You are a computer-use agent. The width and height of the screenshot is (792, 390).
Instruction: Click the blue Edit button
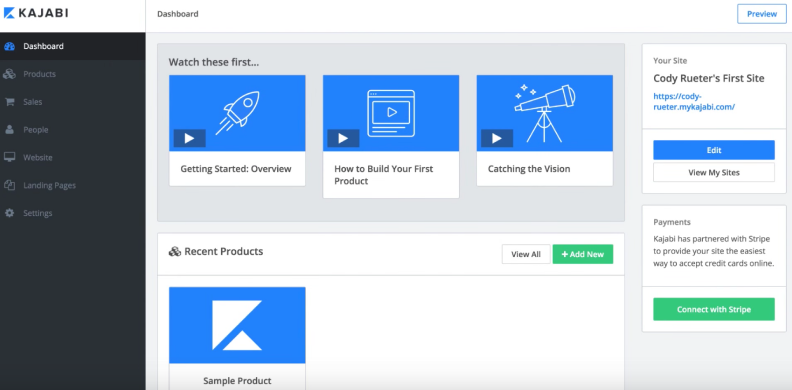(714, 150)
